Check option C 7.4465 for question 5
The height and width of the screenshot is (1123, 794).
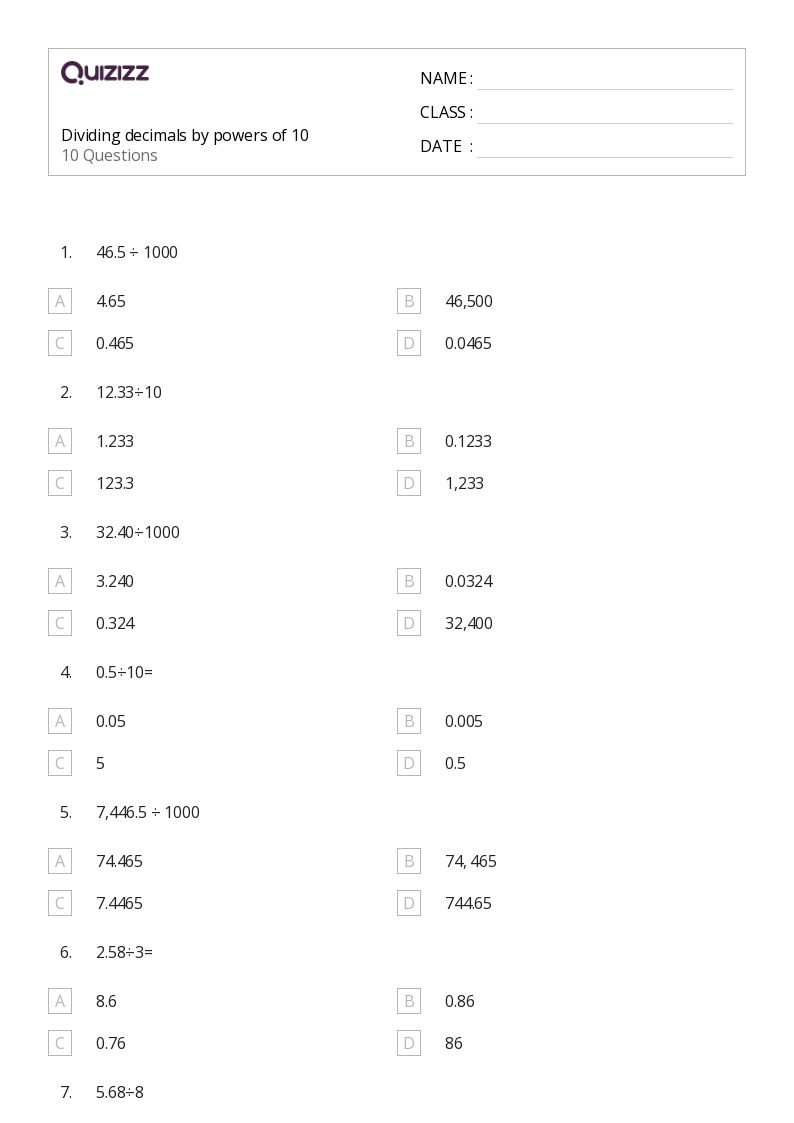(x=60, y=903)
